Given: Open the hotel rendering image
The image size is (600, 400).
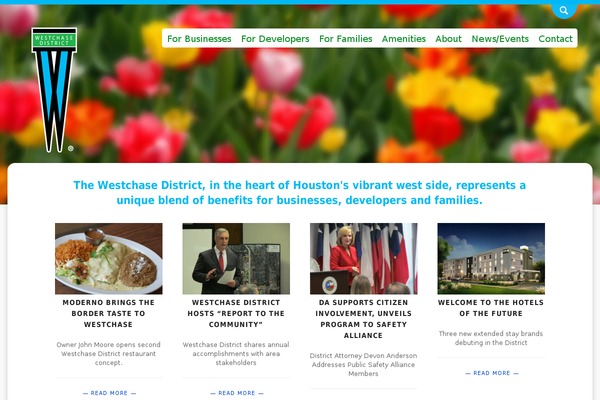Looking at the screenshot, I should 491,258.
